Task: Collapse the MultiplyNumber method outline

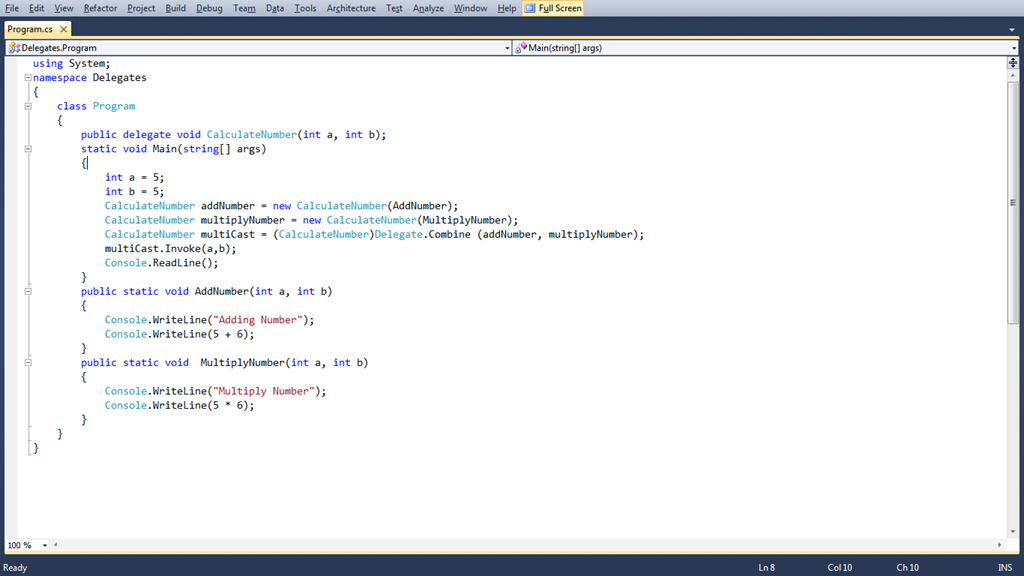Action: tap(28, 362)
